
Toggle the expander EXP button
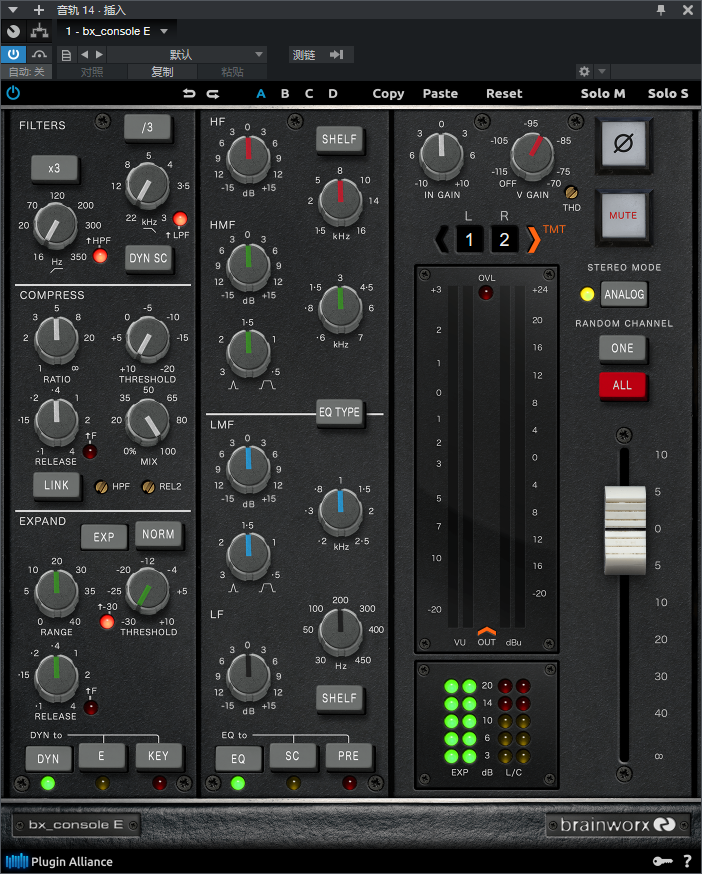tap(104, 537)
